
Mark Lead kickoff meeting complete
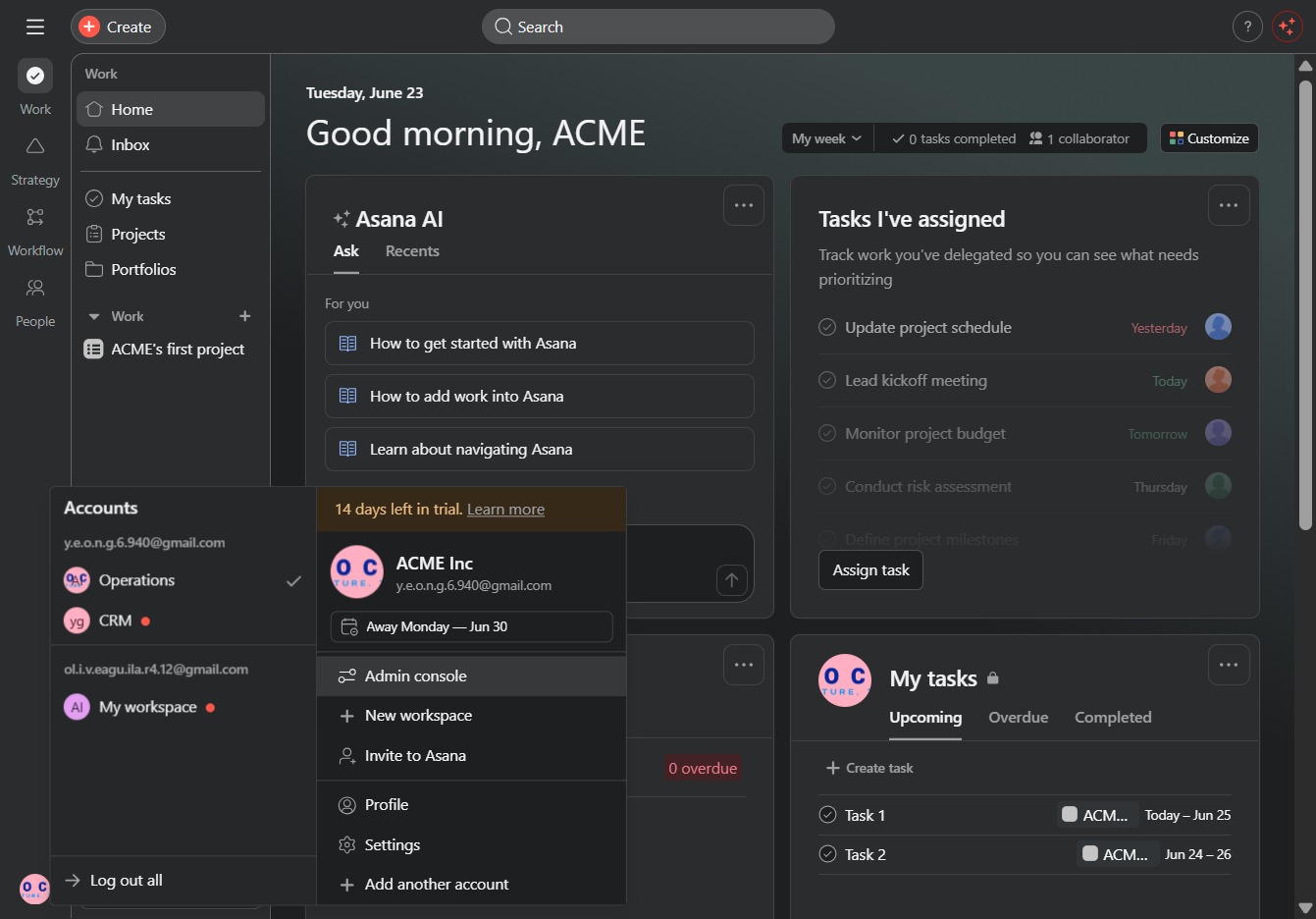(x=827, y=380)
